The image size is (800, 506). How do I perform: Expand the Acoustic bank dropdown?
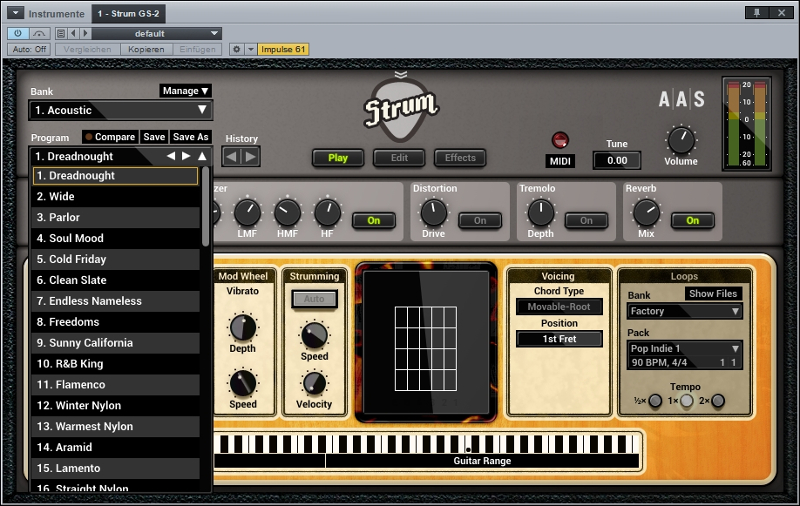121,110
